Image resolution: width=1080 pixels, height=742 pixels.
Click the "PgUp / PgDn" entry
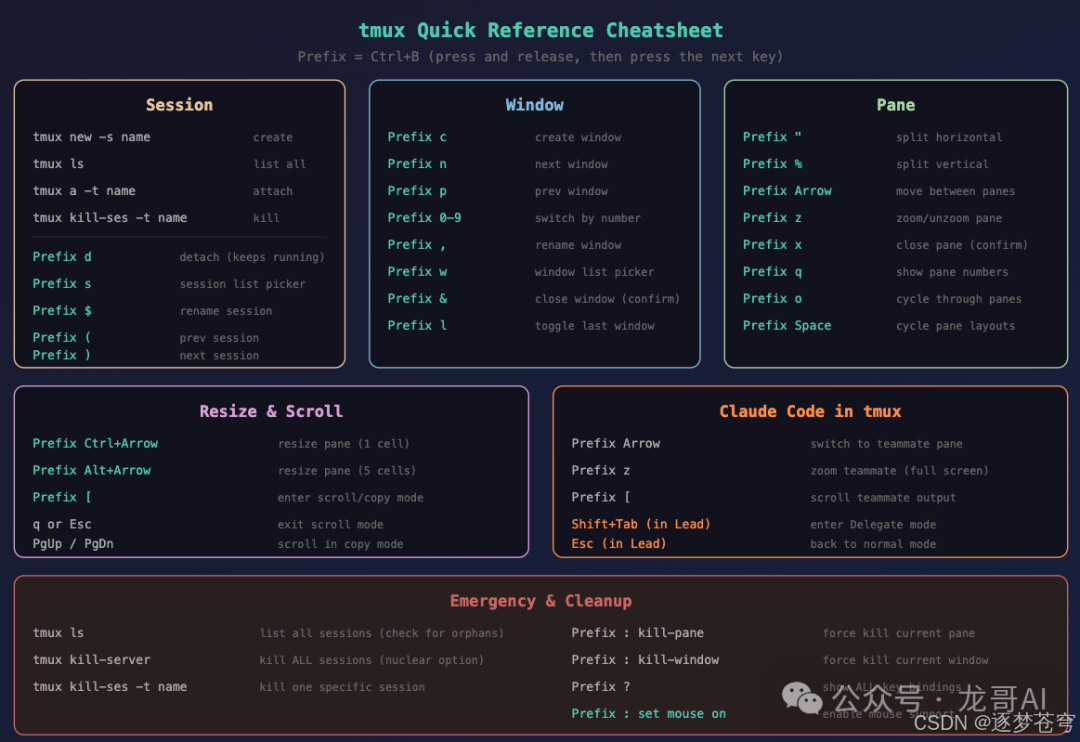(x=73, y=544)
